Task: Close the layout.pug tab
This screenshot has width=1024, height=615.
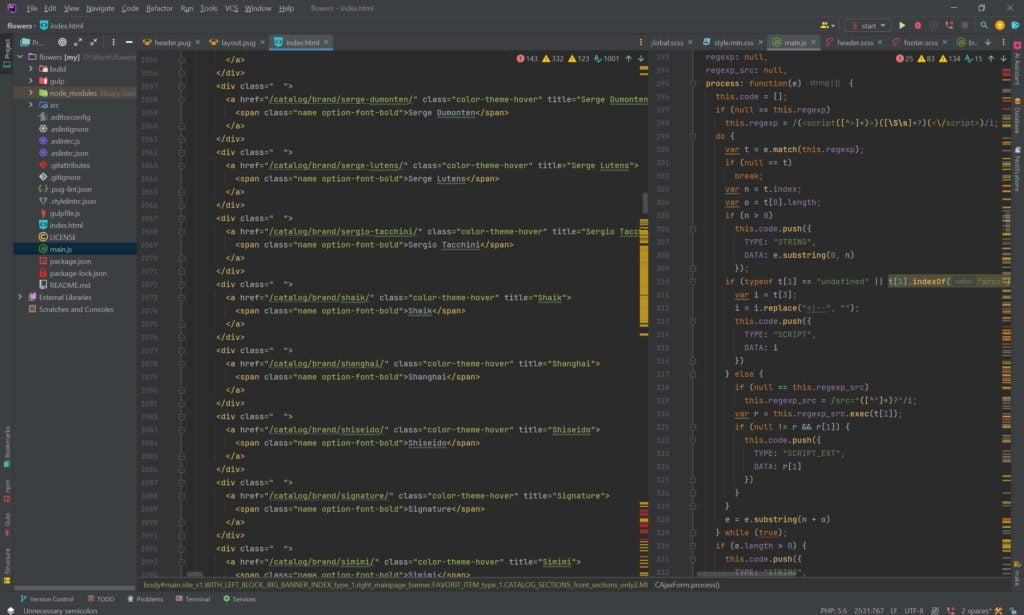Action: 264,43
